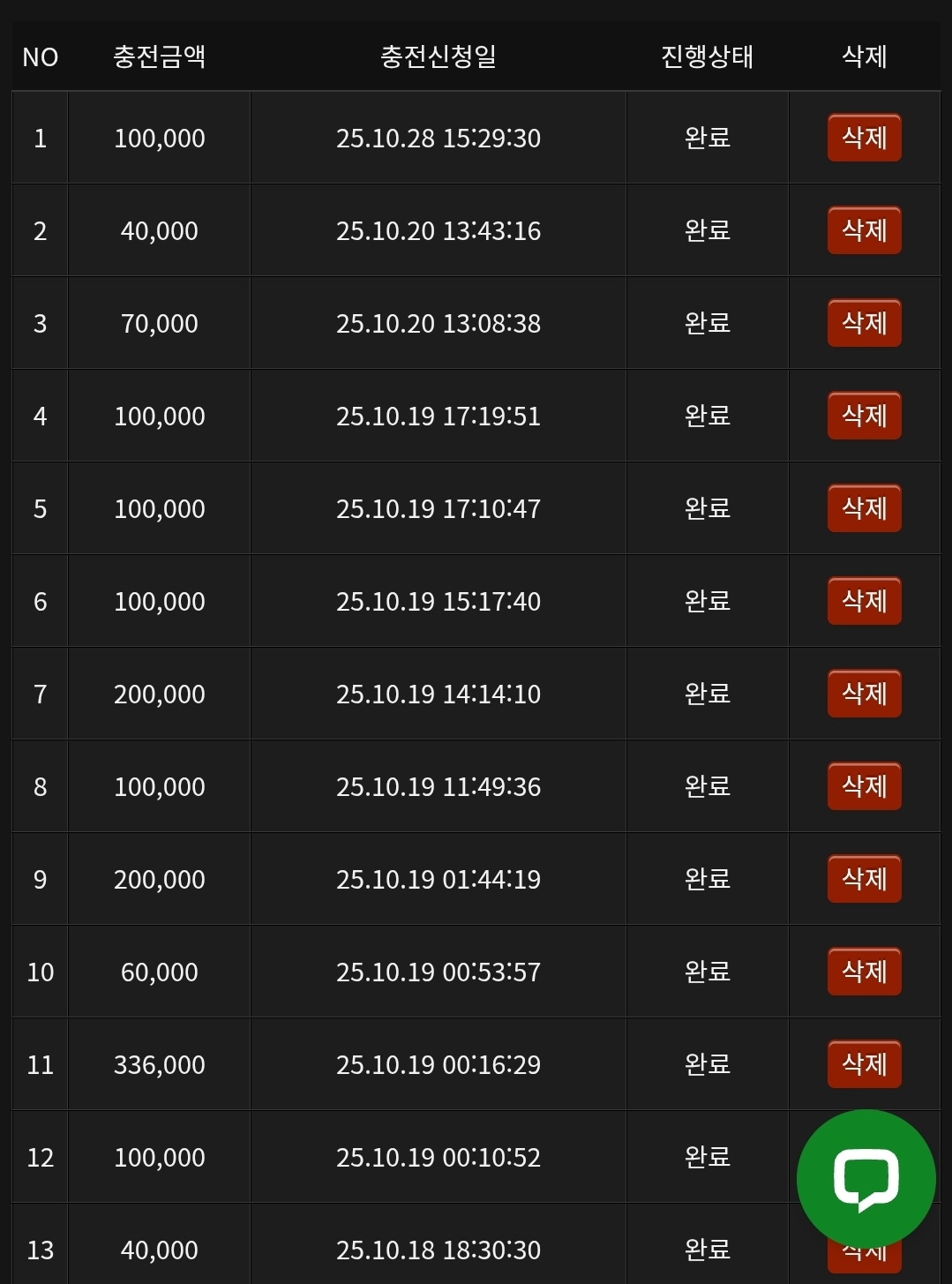Open the green live chat bubble

(x=866, y=1179)
